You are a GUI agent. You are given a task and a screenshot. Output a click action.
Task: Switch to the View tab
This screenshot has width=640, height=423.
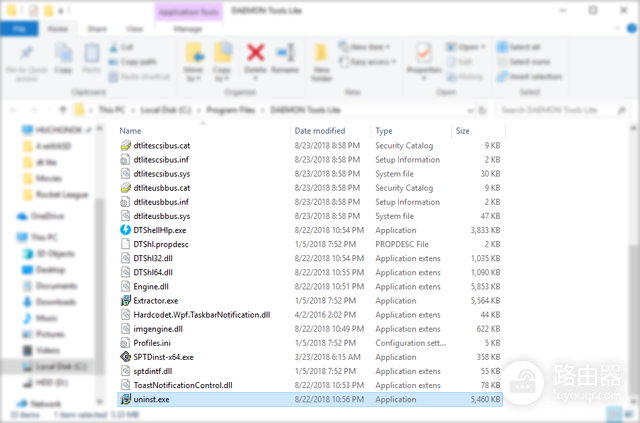[x=134, y=29]
